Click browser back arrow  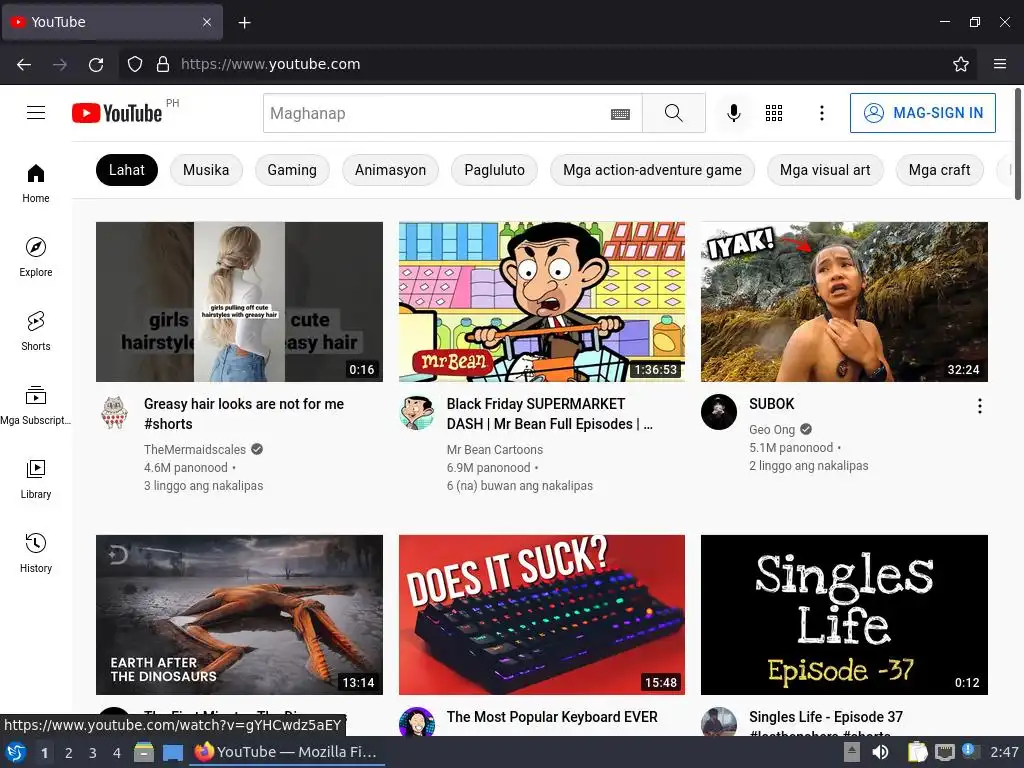tap(24, 64)
